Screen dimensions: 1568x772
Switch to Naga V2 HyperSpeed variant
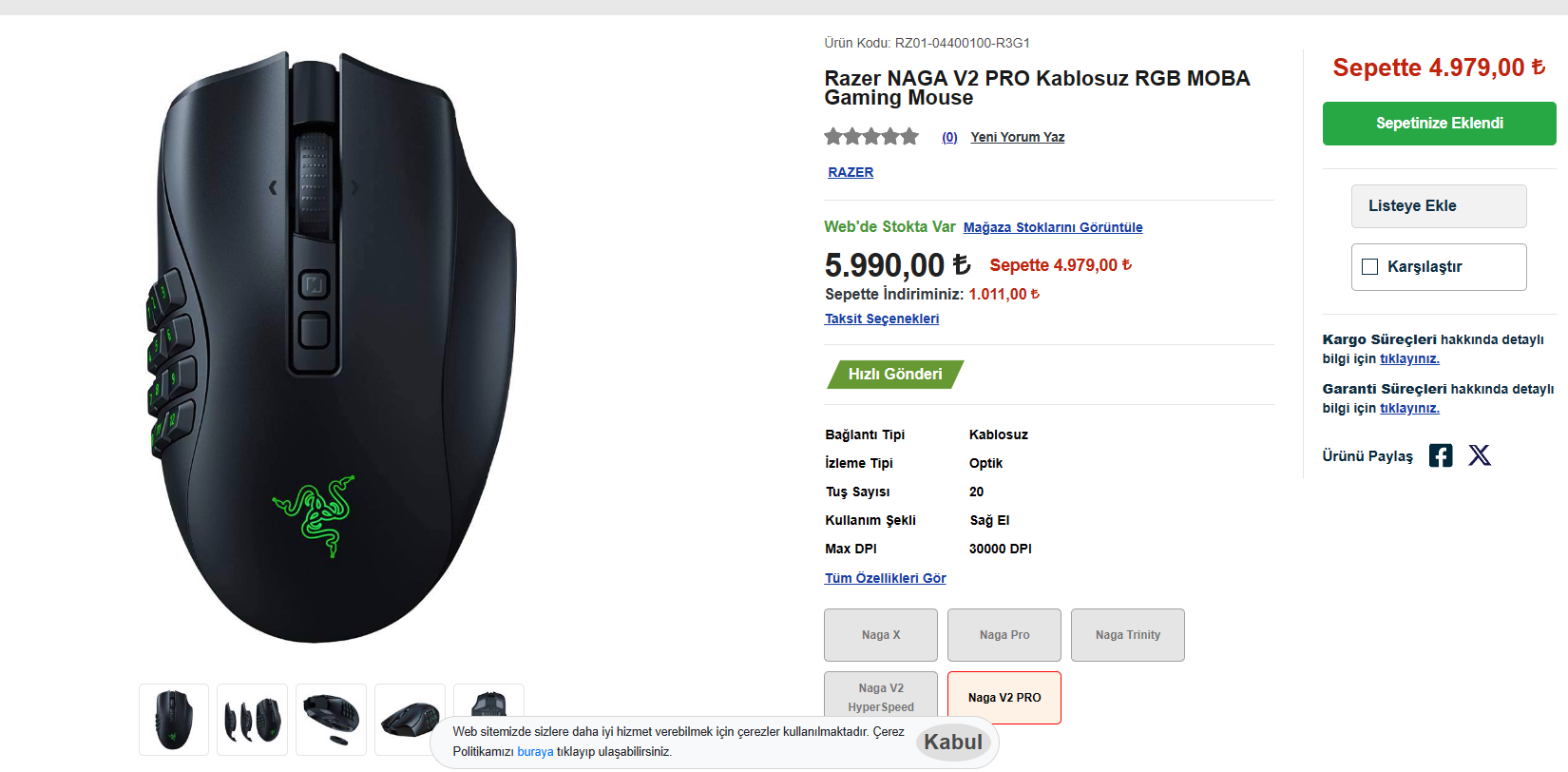pos(881,697)
